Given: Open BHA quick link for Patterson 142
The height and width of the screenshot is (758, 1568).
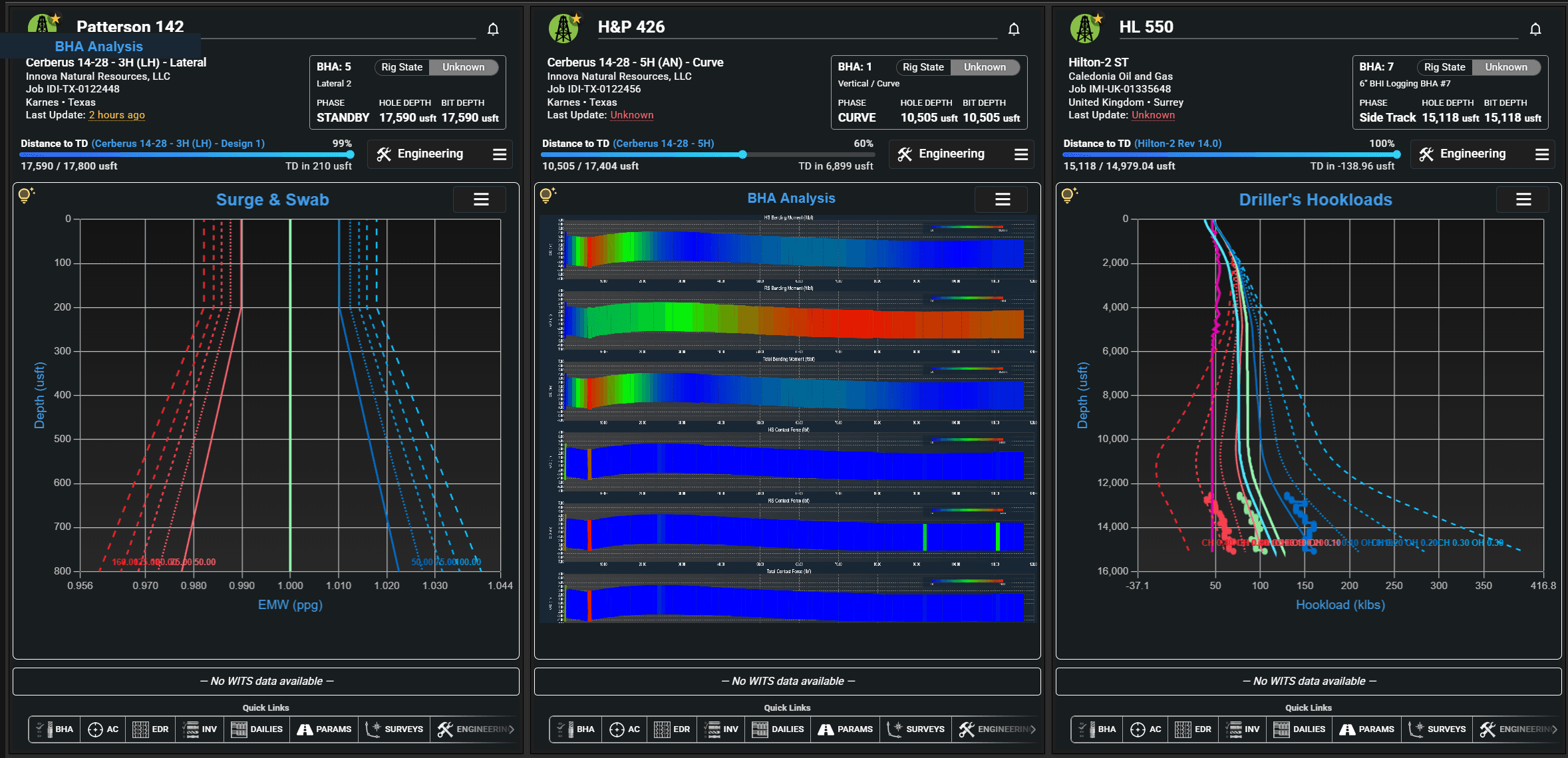Looking at the screenshot, I should click(x=55, y=729).
